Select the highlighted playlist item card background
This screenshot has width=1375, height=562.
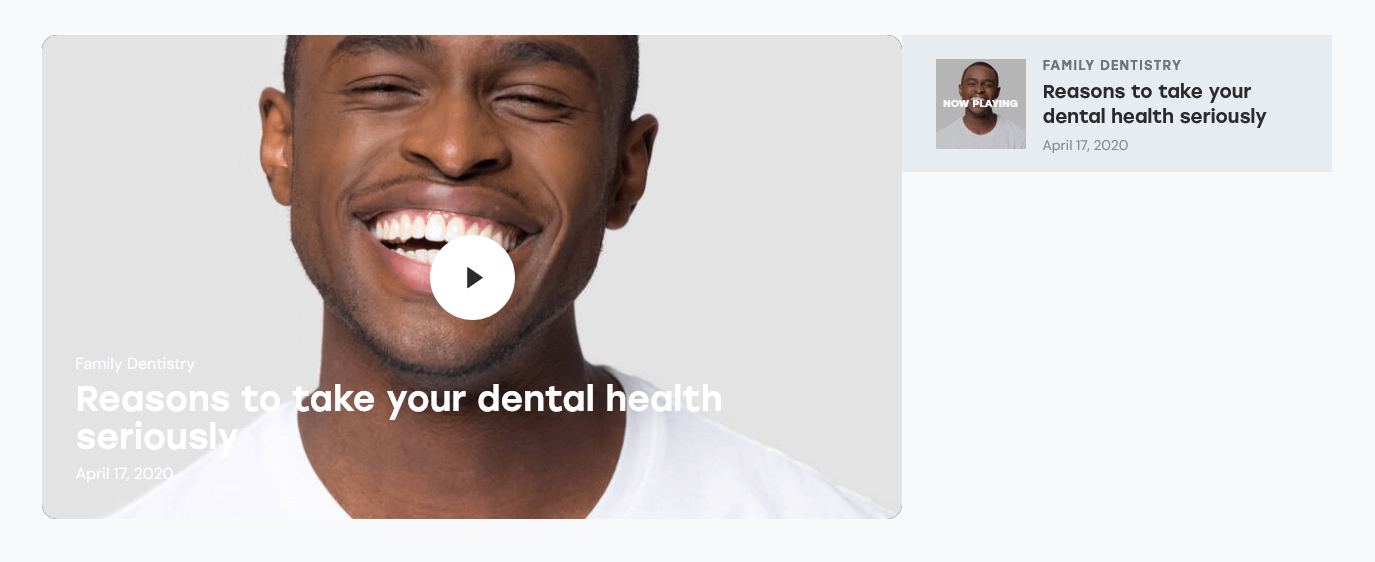pyautogui.click(x=1117, y=104)
